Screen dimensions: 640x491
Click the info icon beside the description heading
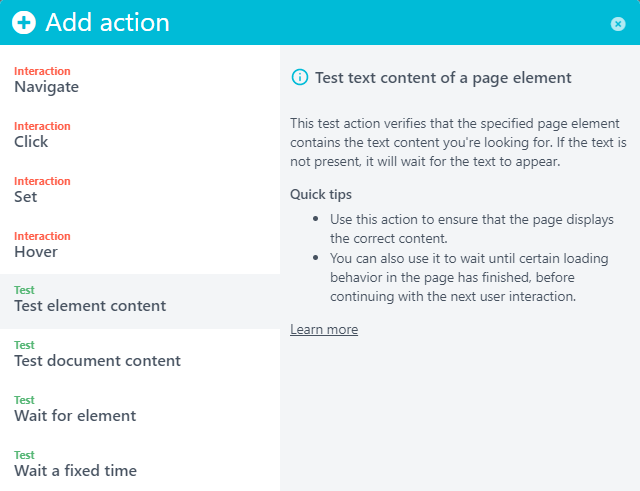[299, 77]
